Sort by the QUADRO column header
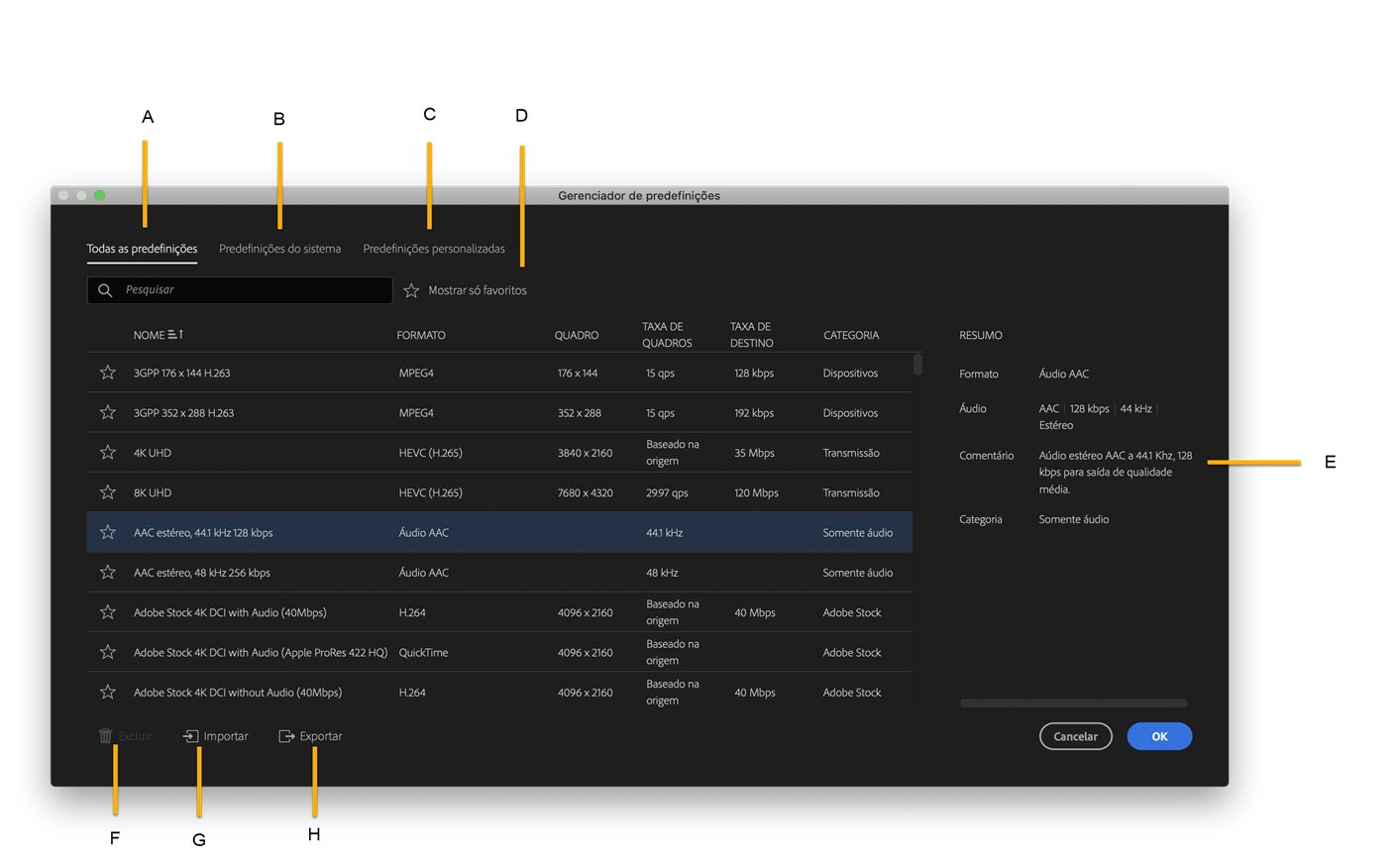Image resolution: width=1400 pixels, height=863 pixels. pyautogui.click(x=577, y=335)
